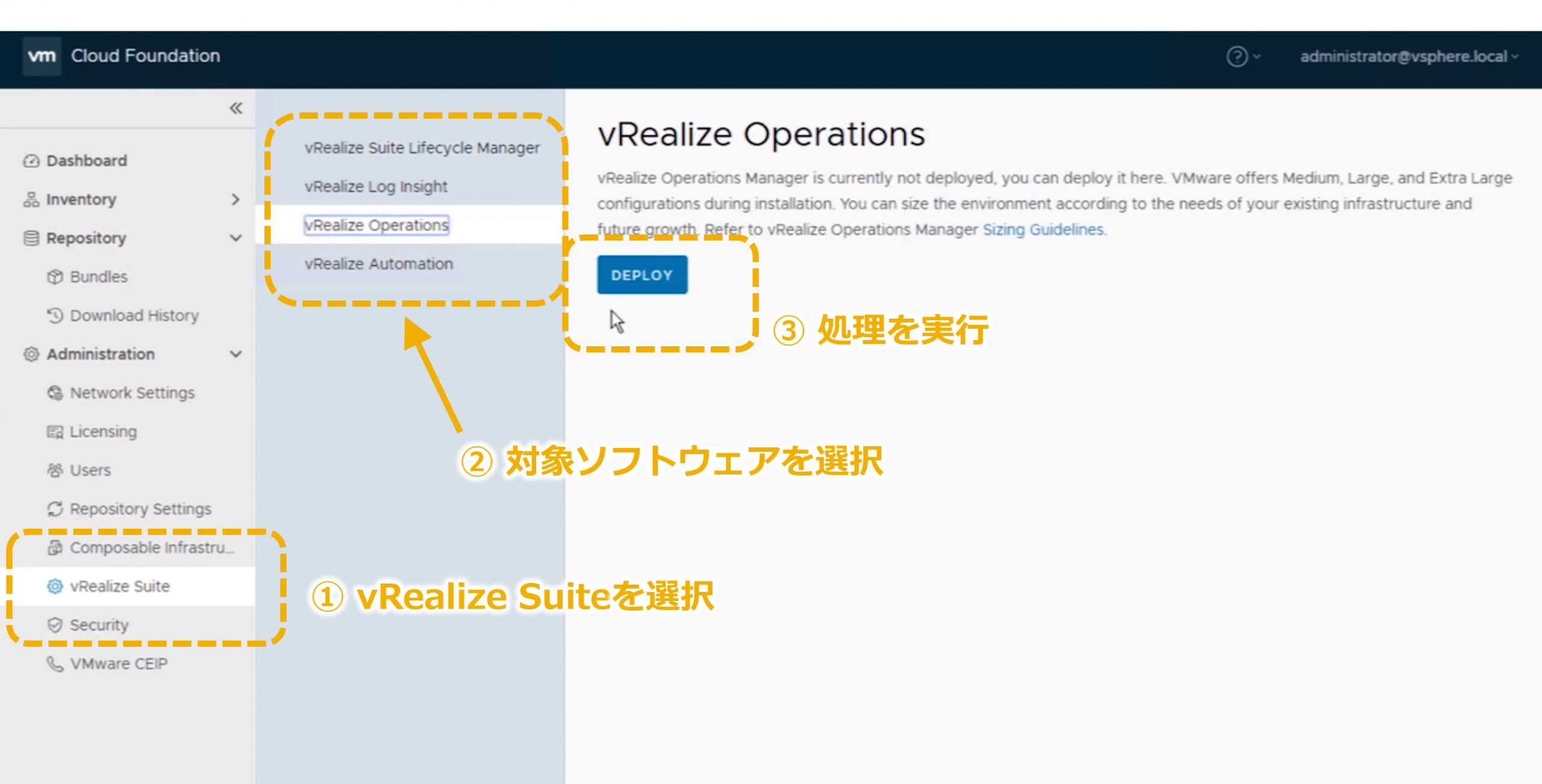The image size is (1542, 784).
Task: Open Bundles under Repository
Action: point(99,276)
